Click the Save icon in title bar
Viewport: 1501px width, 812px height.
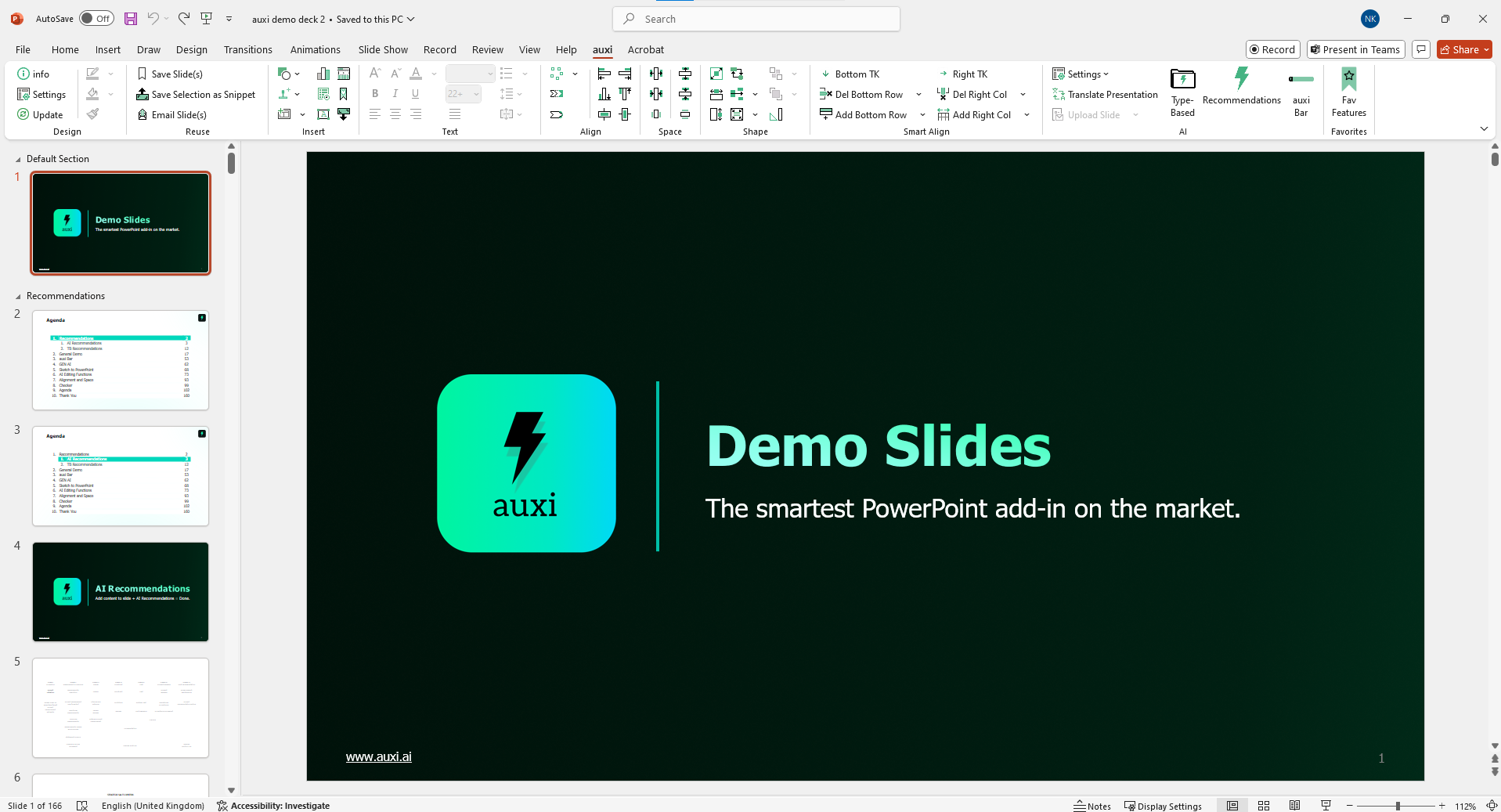(131, 19)
